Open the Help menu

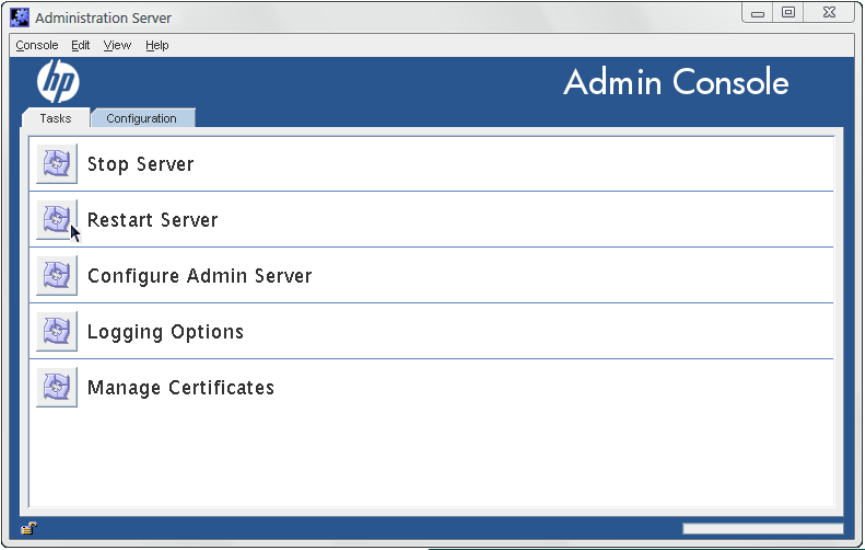[157, 45]
